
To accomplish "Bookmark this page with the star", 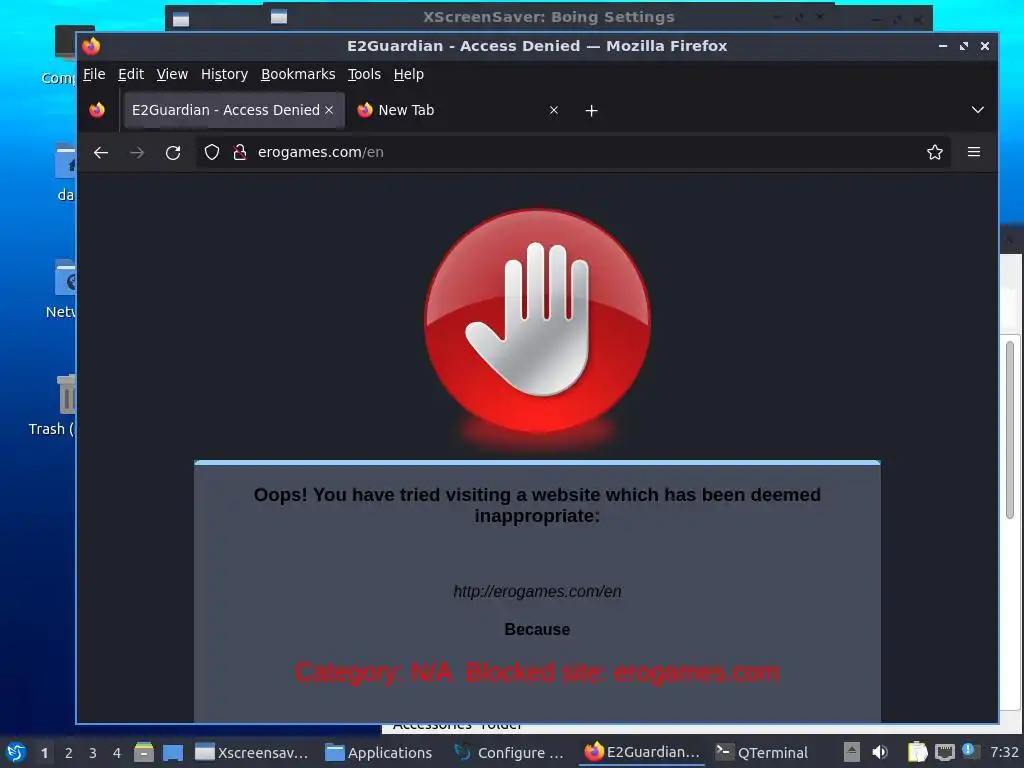I will point(935,152).
